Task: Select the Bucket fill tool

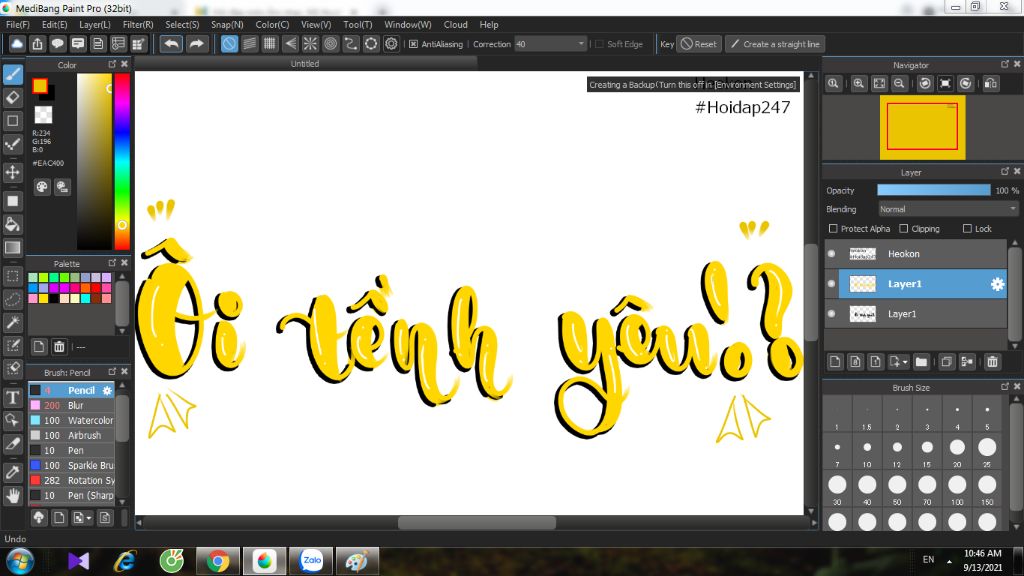Action: point(12,224)
